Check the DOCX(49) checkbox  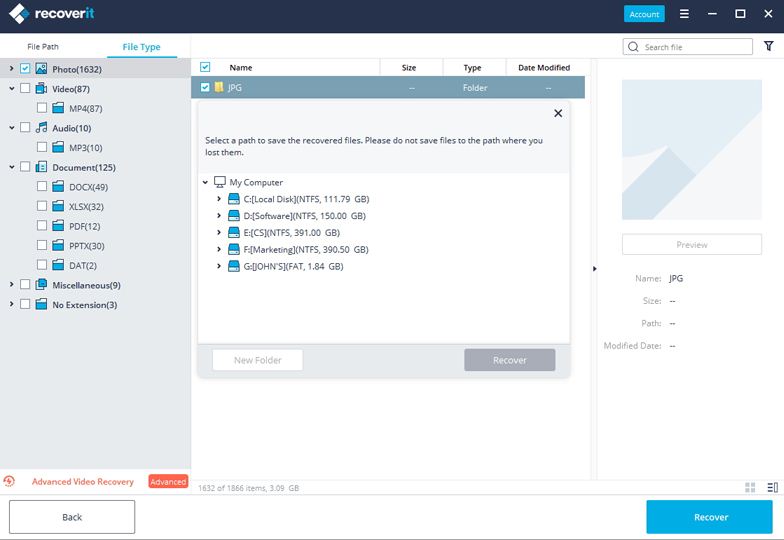42,186
